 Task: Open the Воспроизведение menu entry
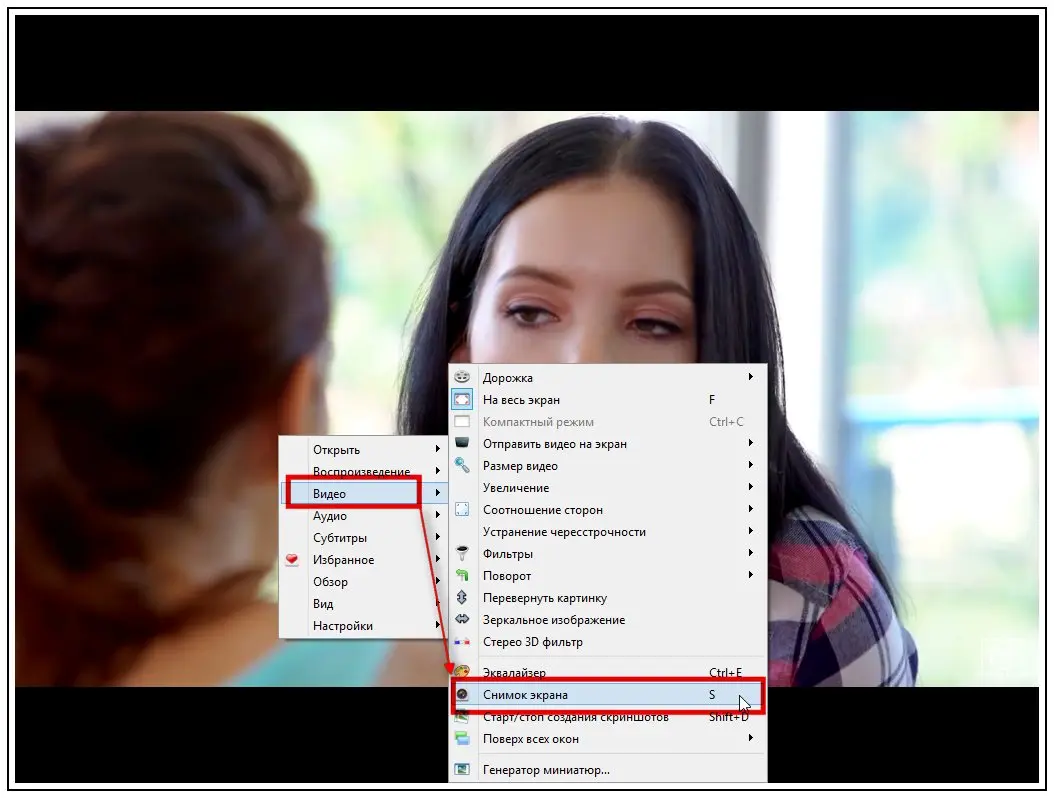[363, 471]
